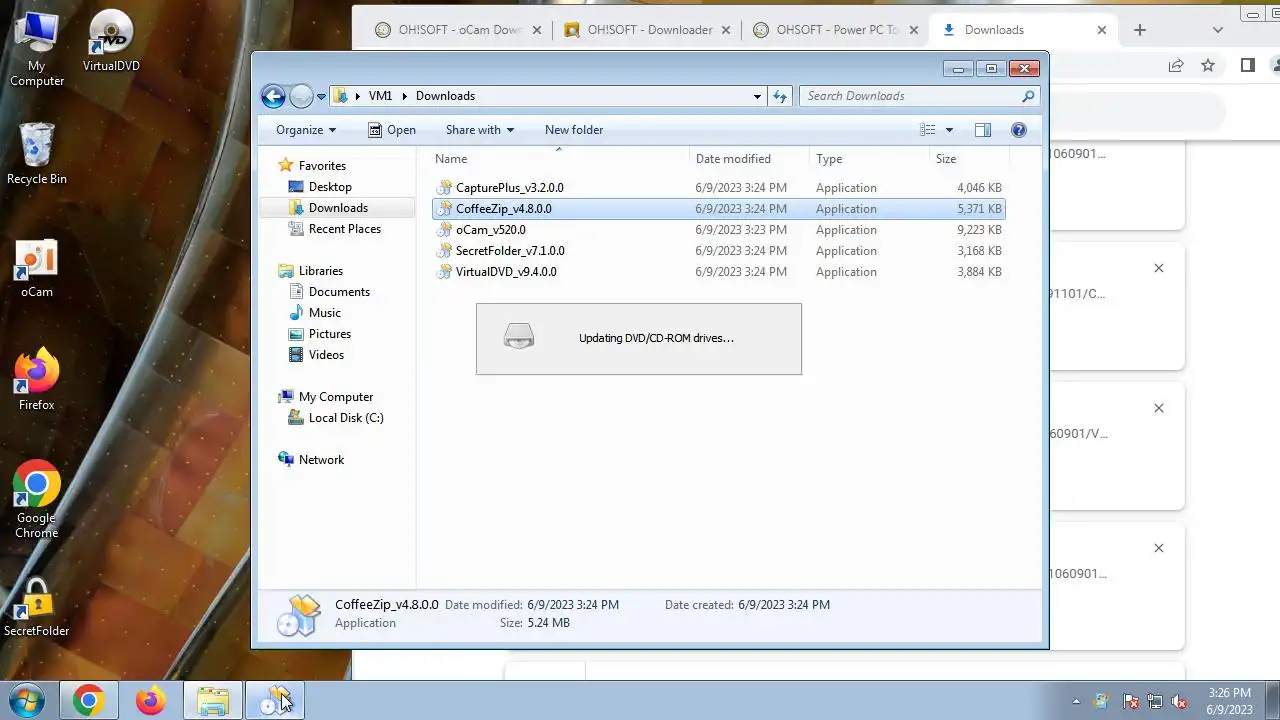Launch oCam from the desktop
1280x720 pixels.
coord(37,268)
